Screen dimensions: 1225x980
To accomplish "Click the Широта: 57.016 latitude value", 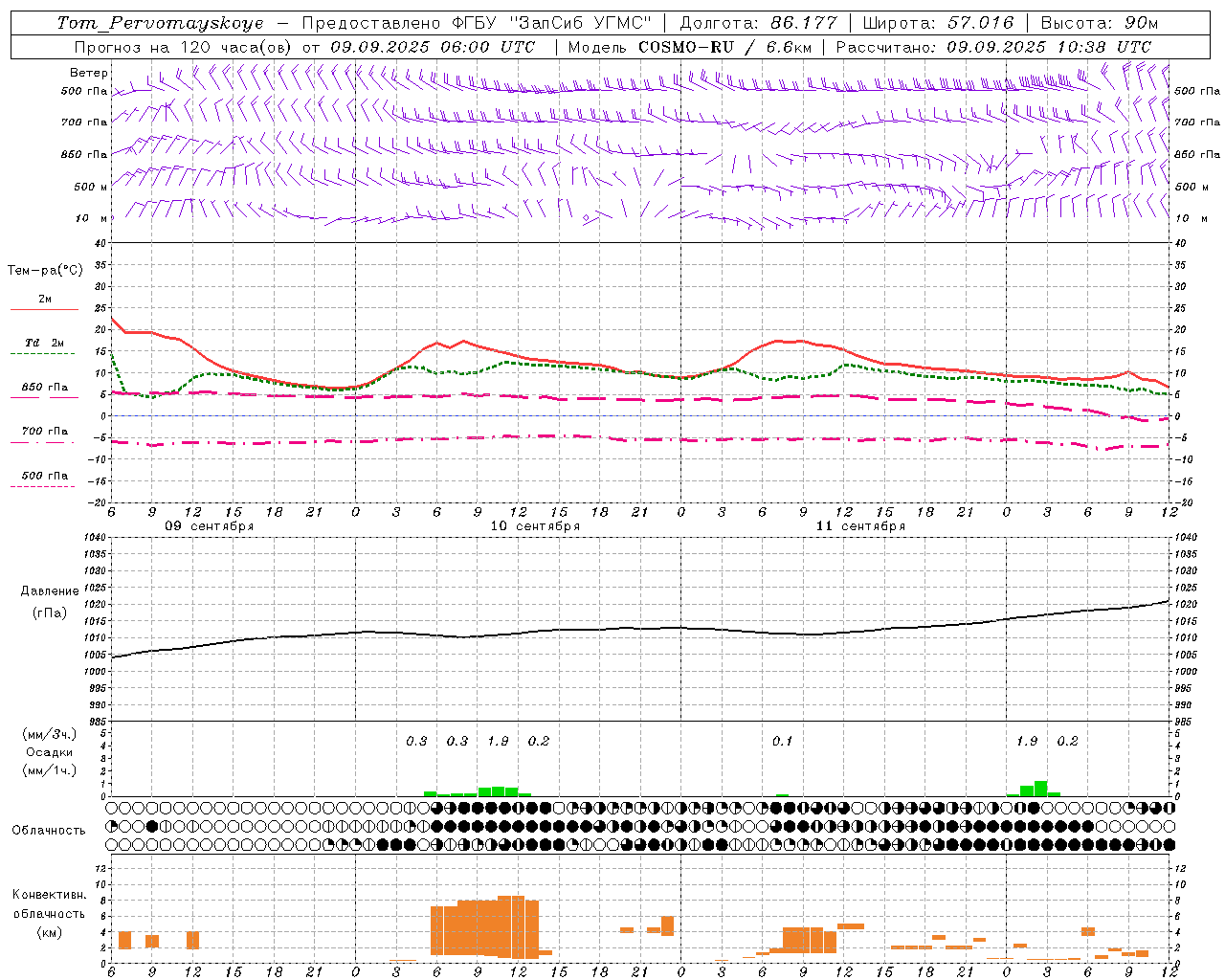I will [x=938, y=23].
